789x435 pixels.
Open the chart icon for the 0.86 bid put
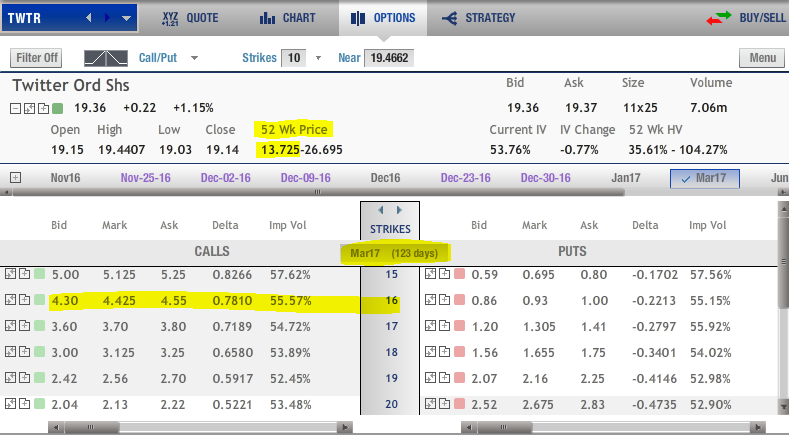[x=430, y=300]
